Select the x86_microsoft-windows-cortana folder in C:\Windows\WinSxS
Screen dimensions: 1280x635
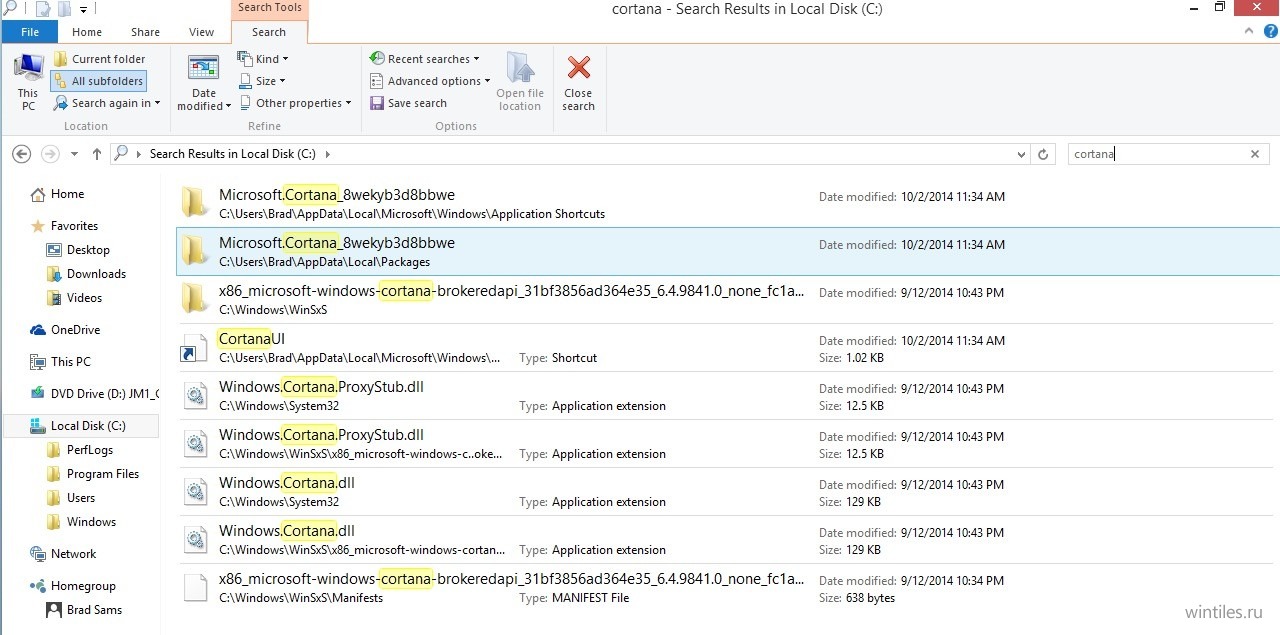[x=727, y=299]
